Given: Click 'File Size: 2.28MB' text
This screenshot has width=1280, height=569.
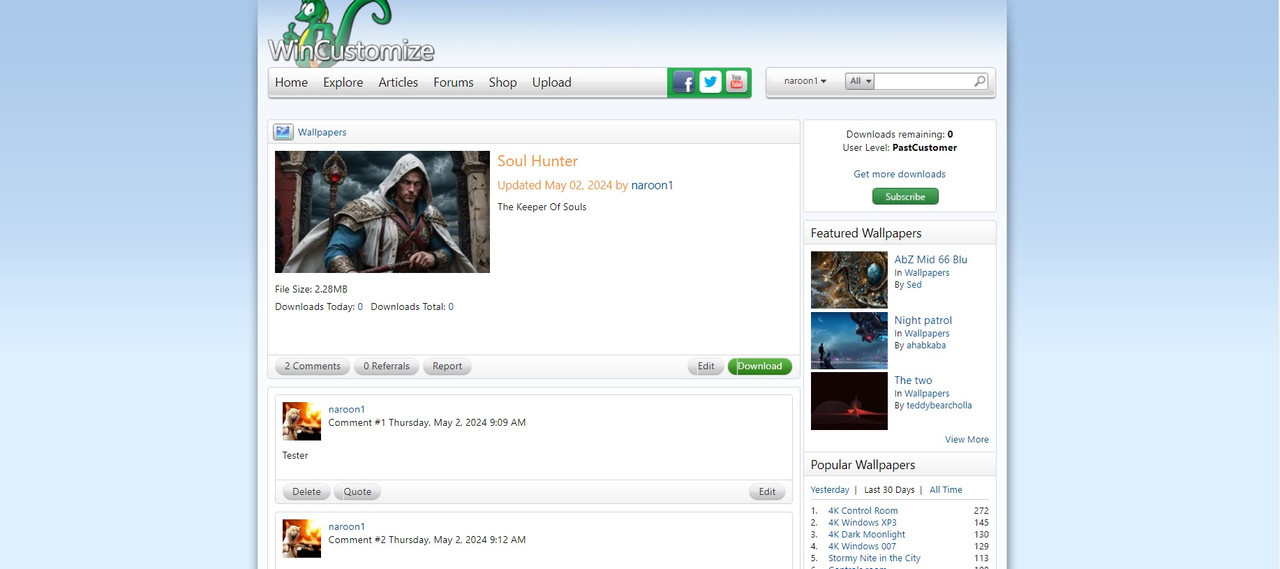Looking at the screenshot, I should click(x=311, y=289).
